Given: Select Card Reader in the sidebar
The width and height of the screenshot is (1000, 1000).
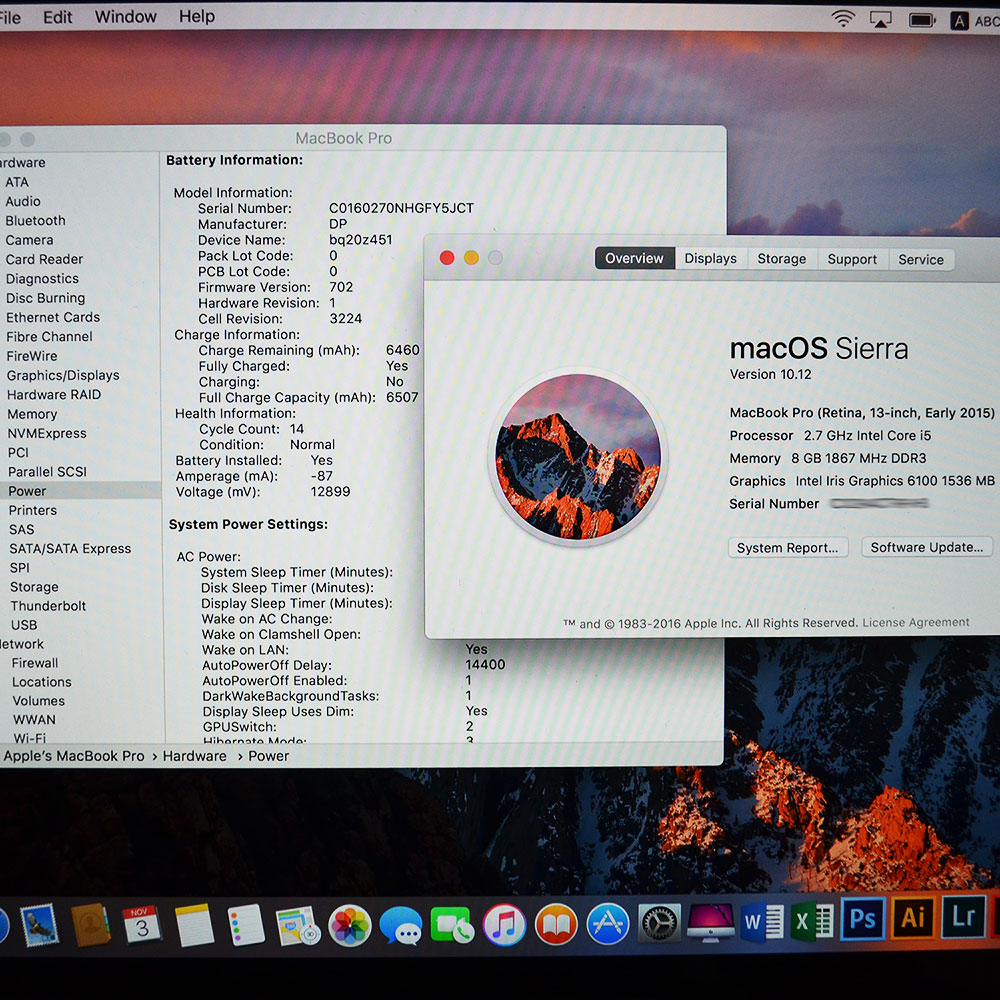Looking at the screenshot, I should [x=45, y=260].
